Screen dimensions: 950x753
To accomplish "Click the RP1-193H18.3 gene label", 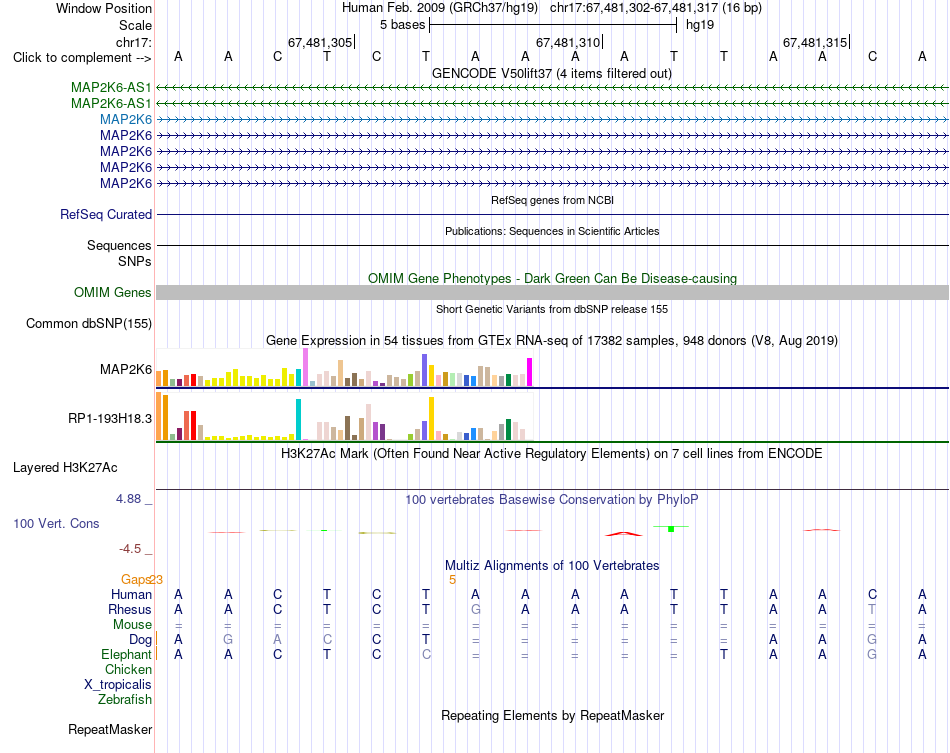I will pyautogui.click(x=110, y=419).
